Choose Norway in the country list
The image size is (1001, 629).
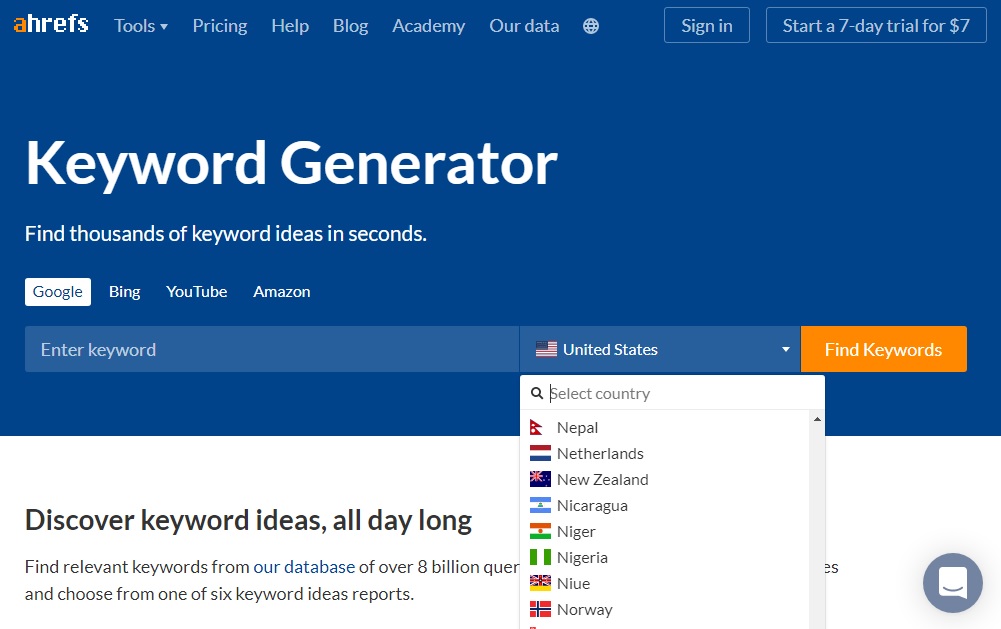[584, 610]
